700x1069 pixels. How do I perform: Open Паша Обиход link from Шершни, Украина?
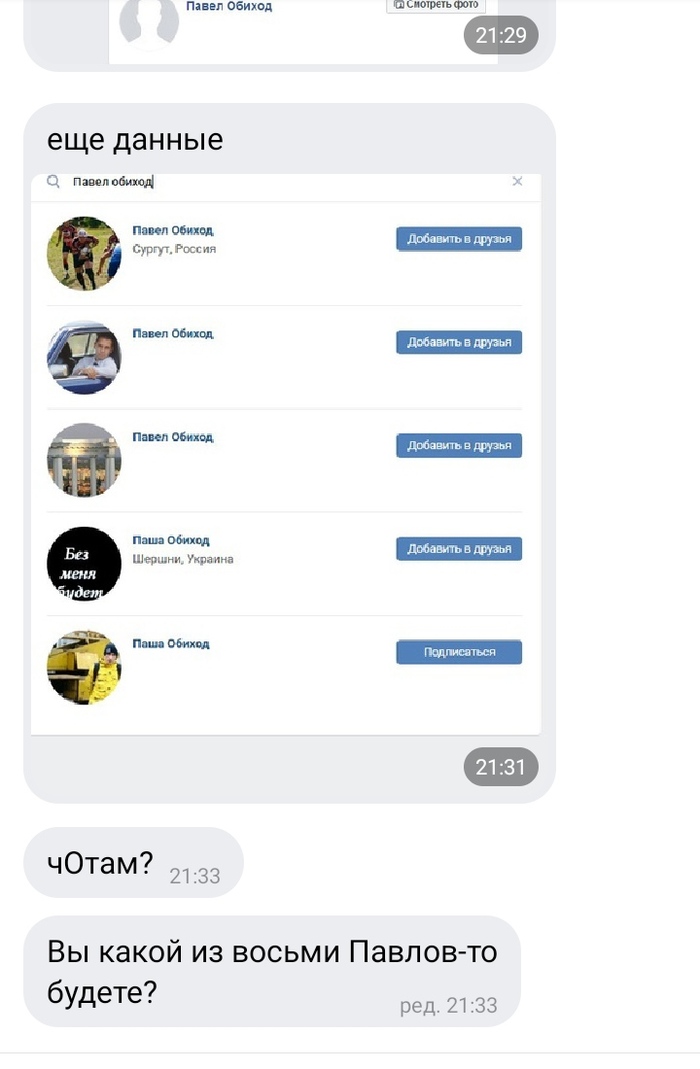pos(170,540)
